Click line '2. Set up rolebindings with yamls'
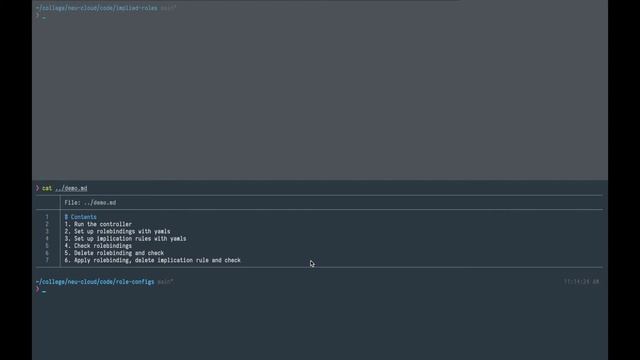 pos(117,231)
